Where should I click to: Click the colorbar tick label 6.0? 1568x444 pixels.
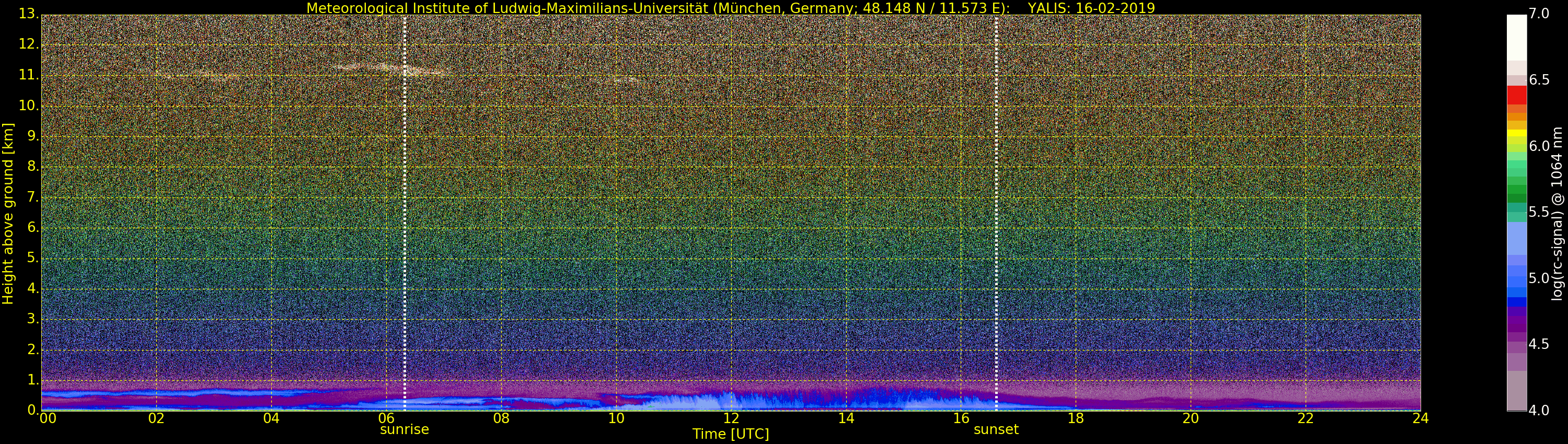[1539, 146]
